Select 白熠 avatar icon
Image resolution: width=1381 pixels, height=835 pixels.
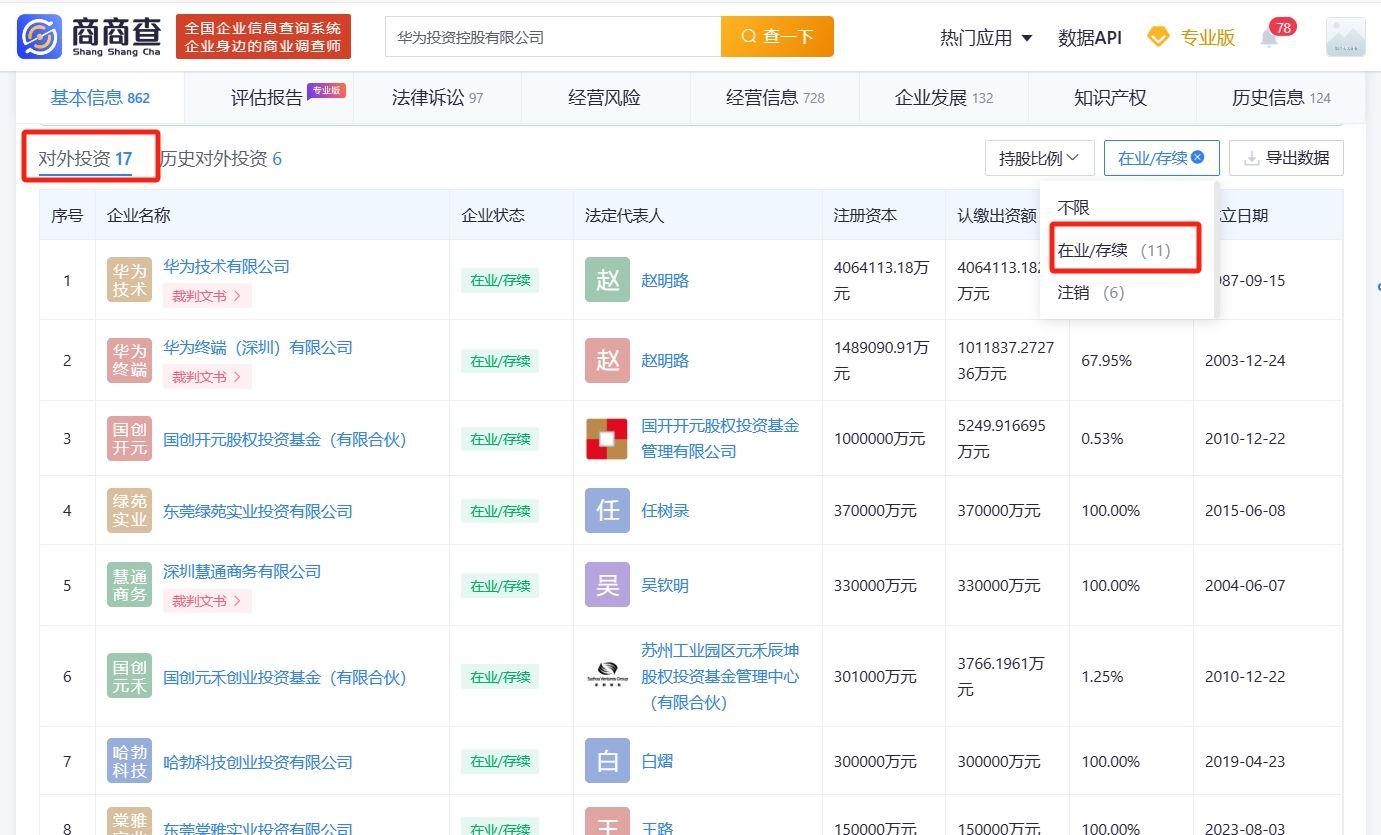tap(608, 761)
